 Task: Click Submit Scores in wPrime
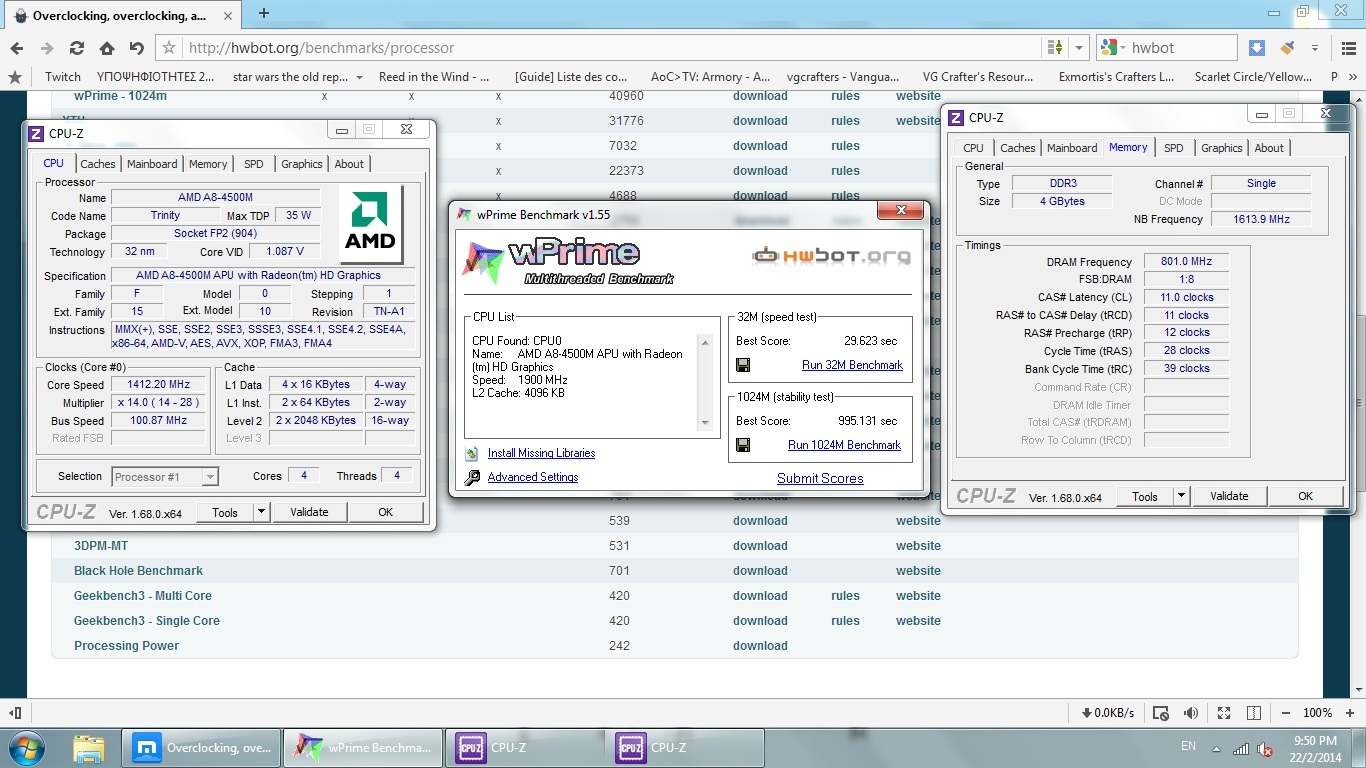[x=820, y=478]
